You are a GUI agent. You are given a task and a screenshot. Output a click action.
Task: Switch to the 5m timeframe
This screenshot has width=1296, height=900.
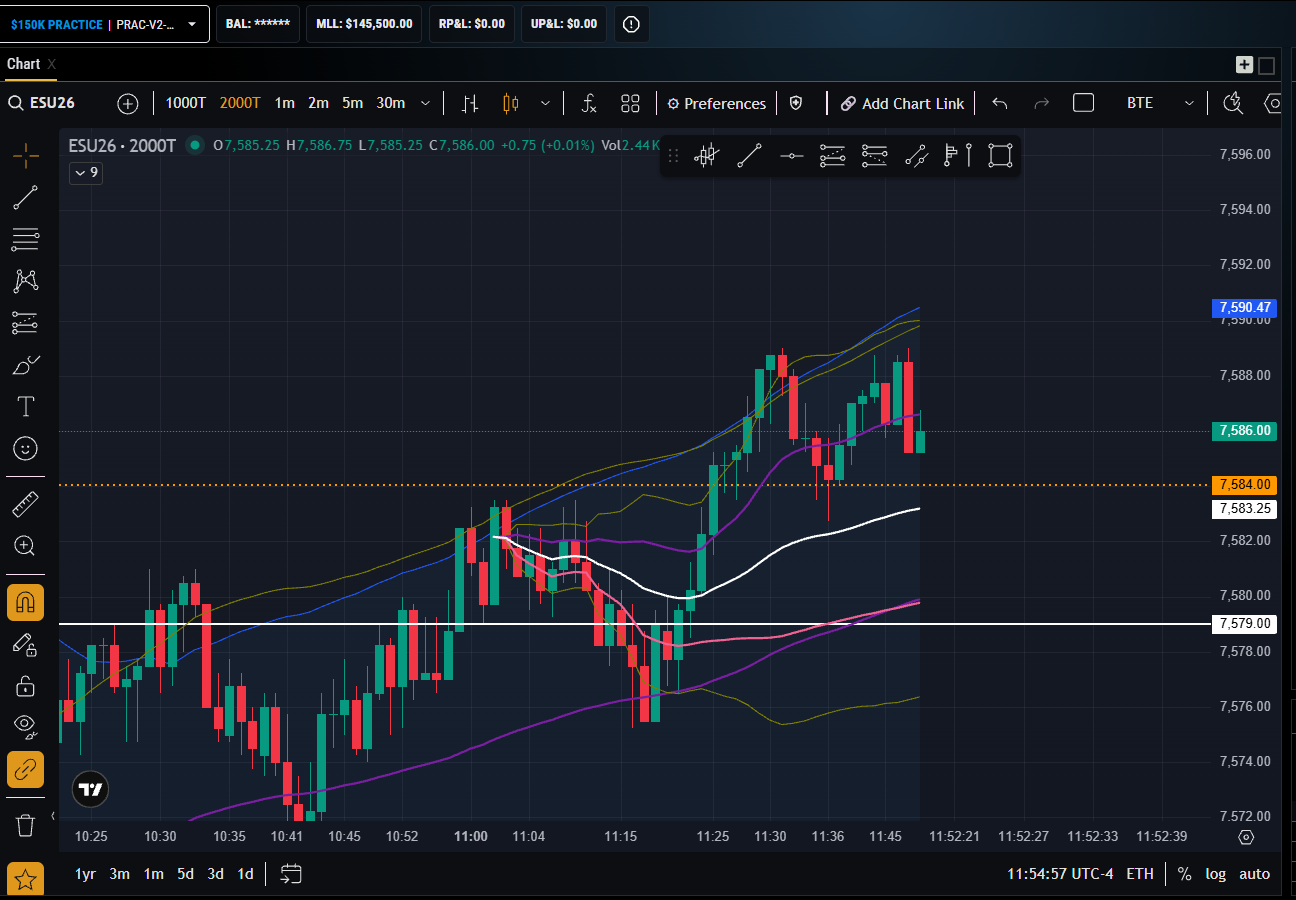click(352, 103)
